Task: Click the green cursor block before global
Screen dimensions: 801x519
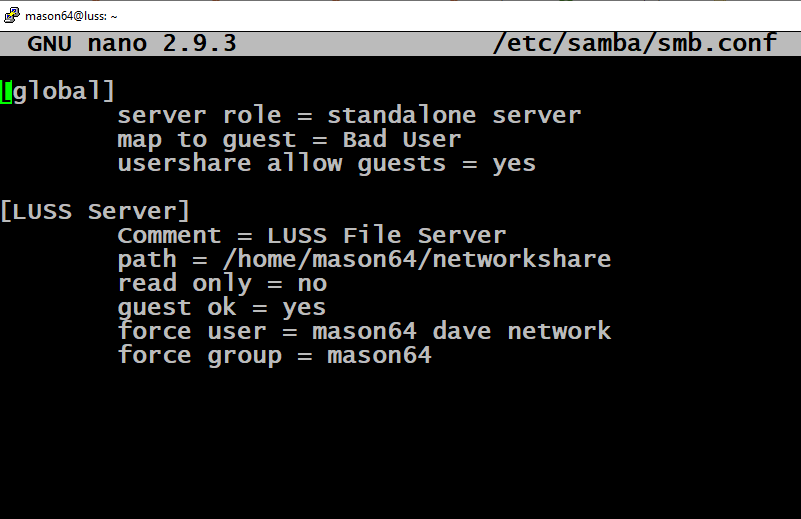Action: pos(6,92)
